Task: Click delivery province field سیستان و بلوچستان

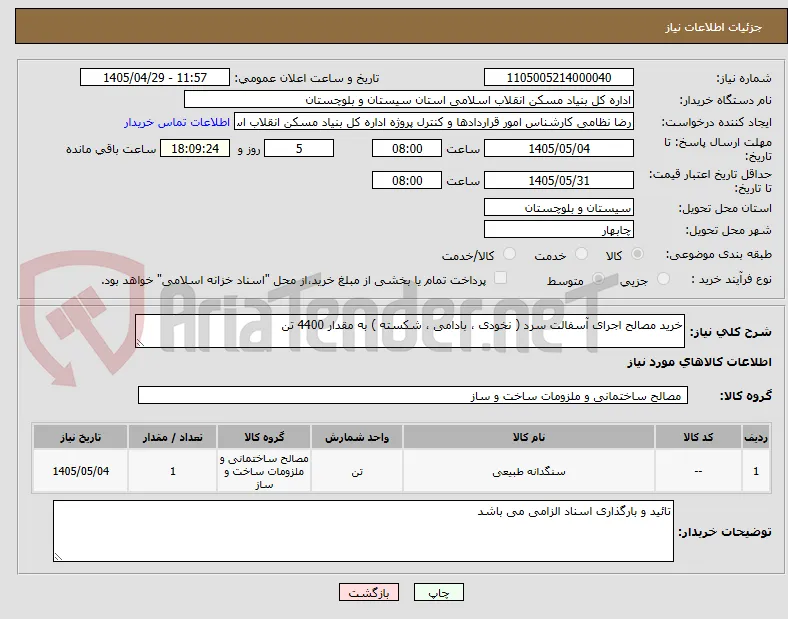Action: tap(559, 208)
